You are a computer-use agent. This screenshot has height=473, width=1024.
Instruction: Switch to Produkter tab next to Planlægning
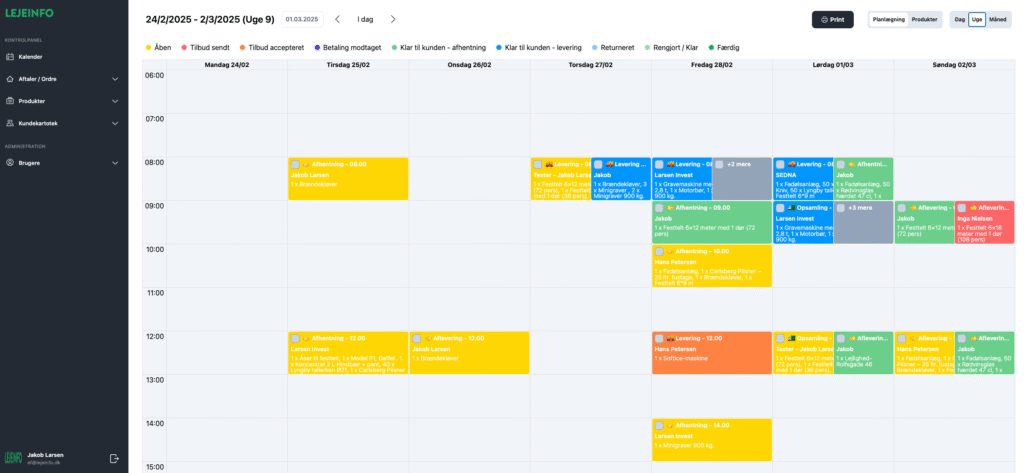click(924, 20)
